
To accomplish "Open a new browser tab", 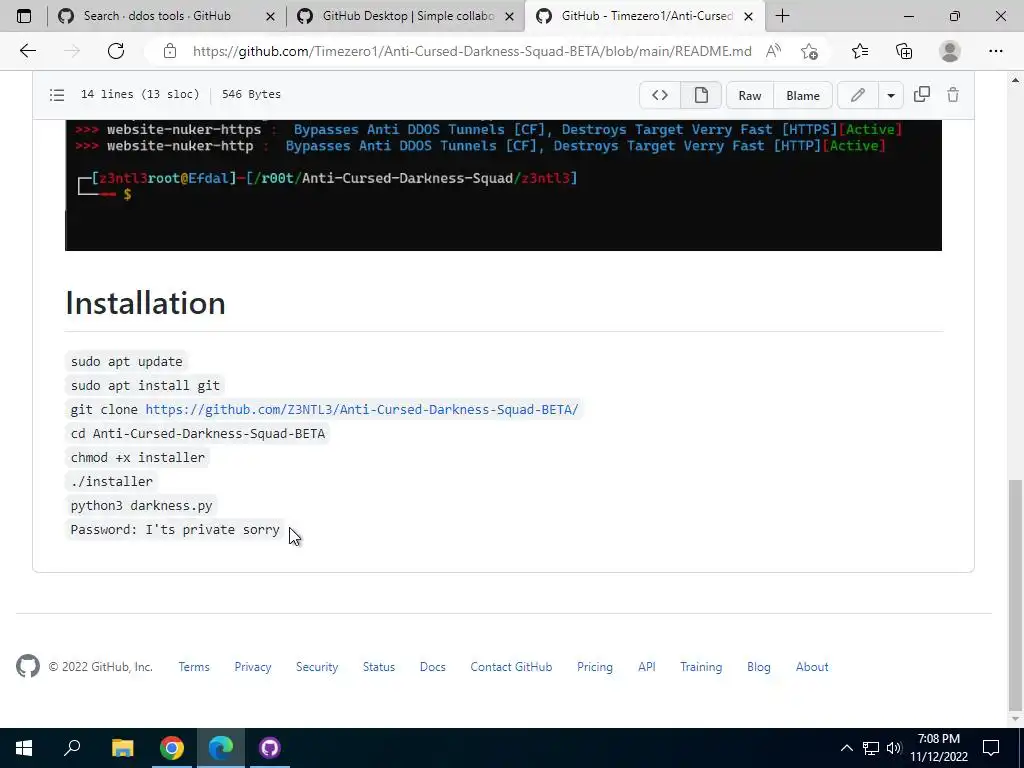I will (782, 16).
